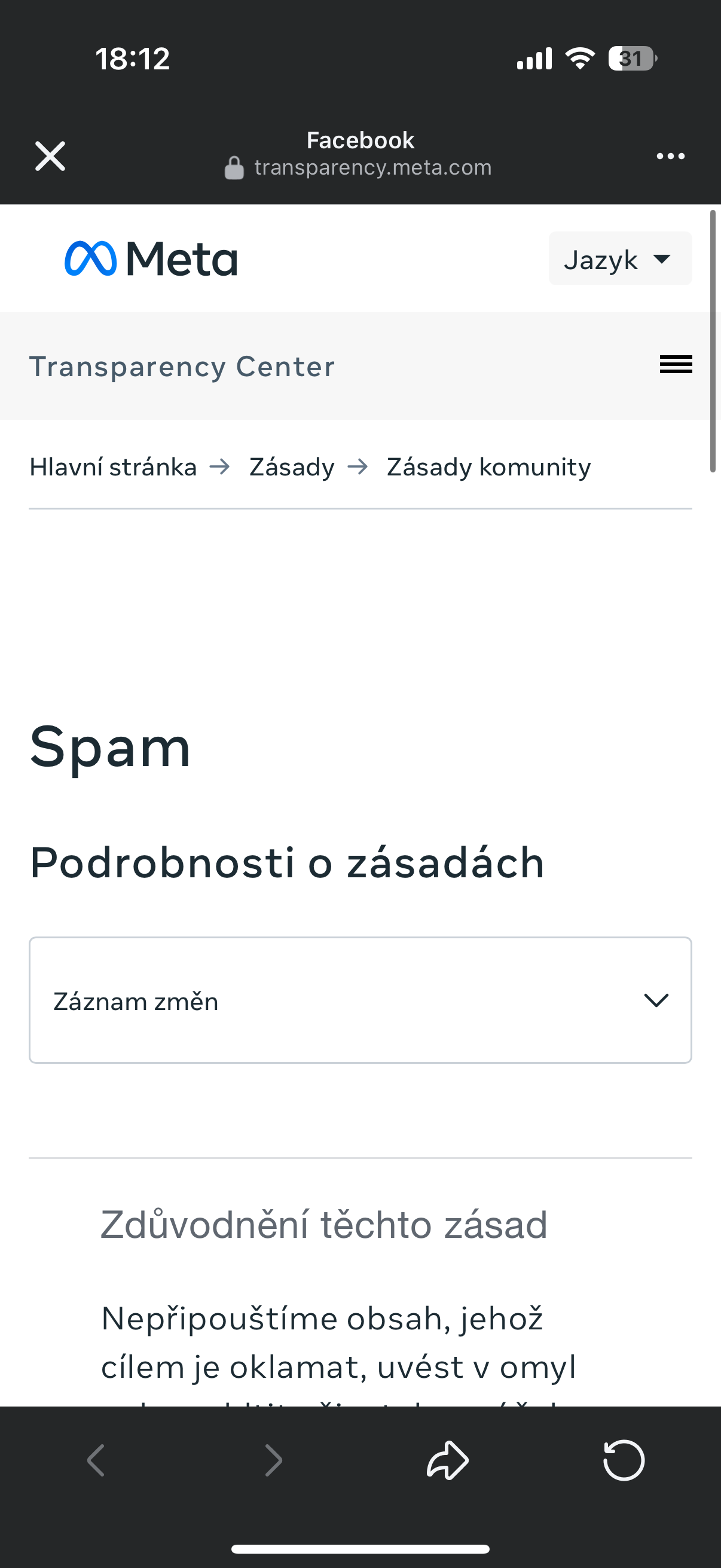The height and width of the screenshot is (1568, 721).
Task: Share this page with share icon
Action: (447, 1460)
